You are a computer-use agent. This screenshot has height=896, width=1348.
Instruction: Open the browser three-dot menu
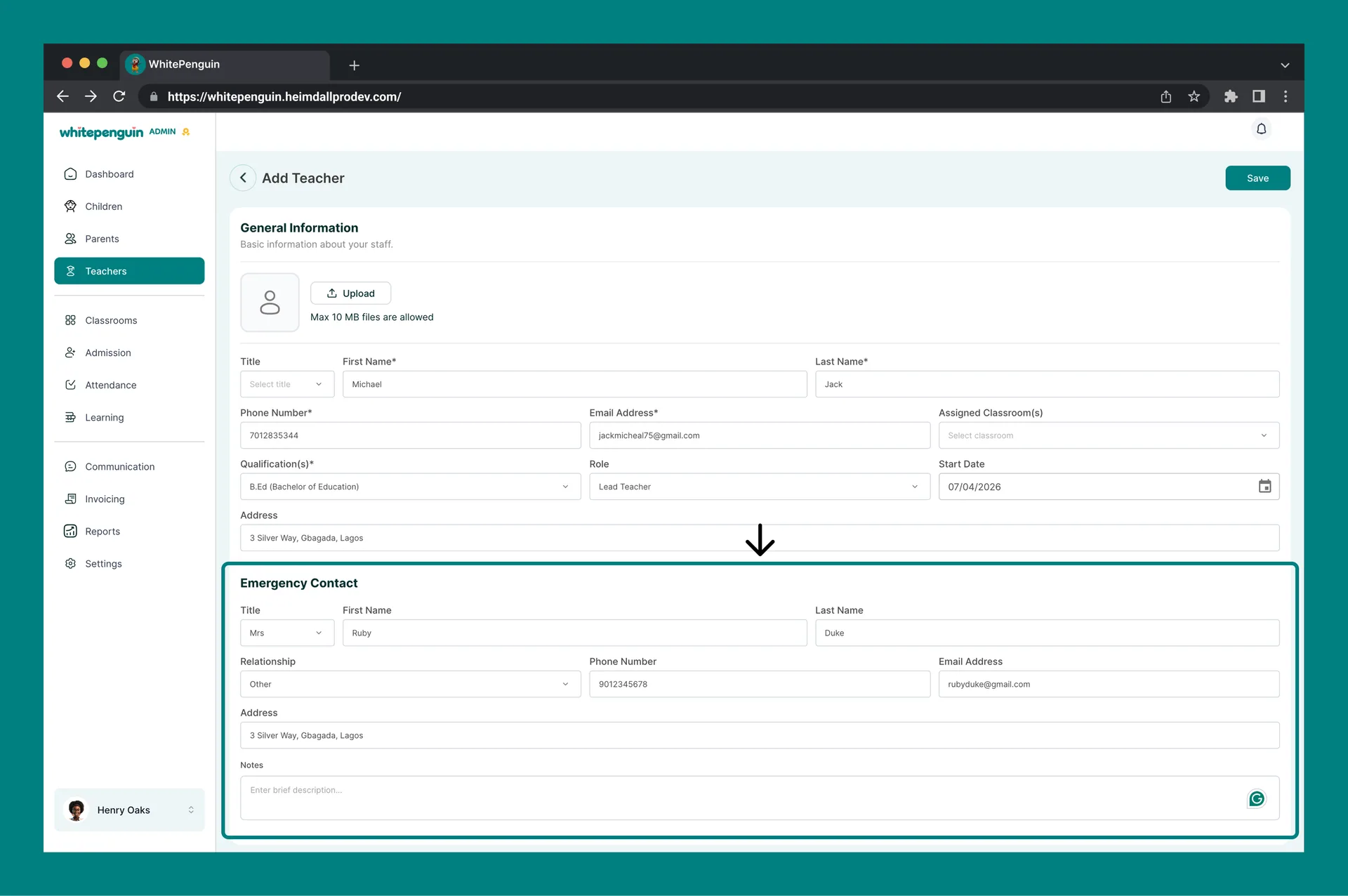tap(1286, 96)
